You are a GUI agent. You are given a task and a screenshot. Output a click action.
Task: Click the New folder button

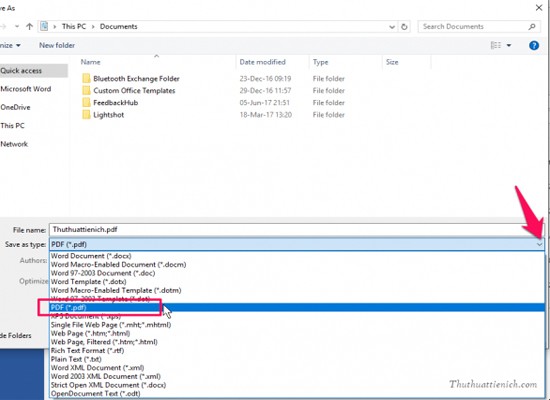click(x=57, y=45)
